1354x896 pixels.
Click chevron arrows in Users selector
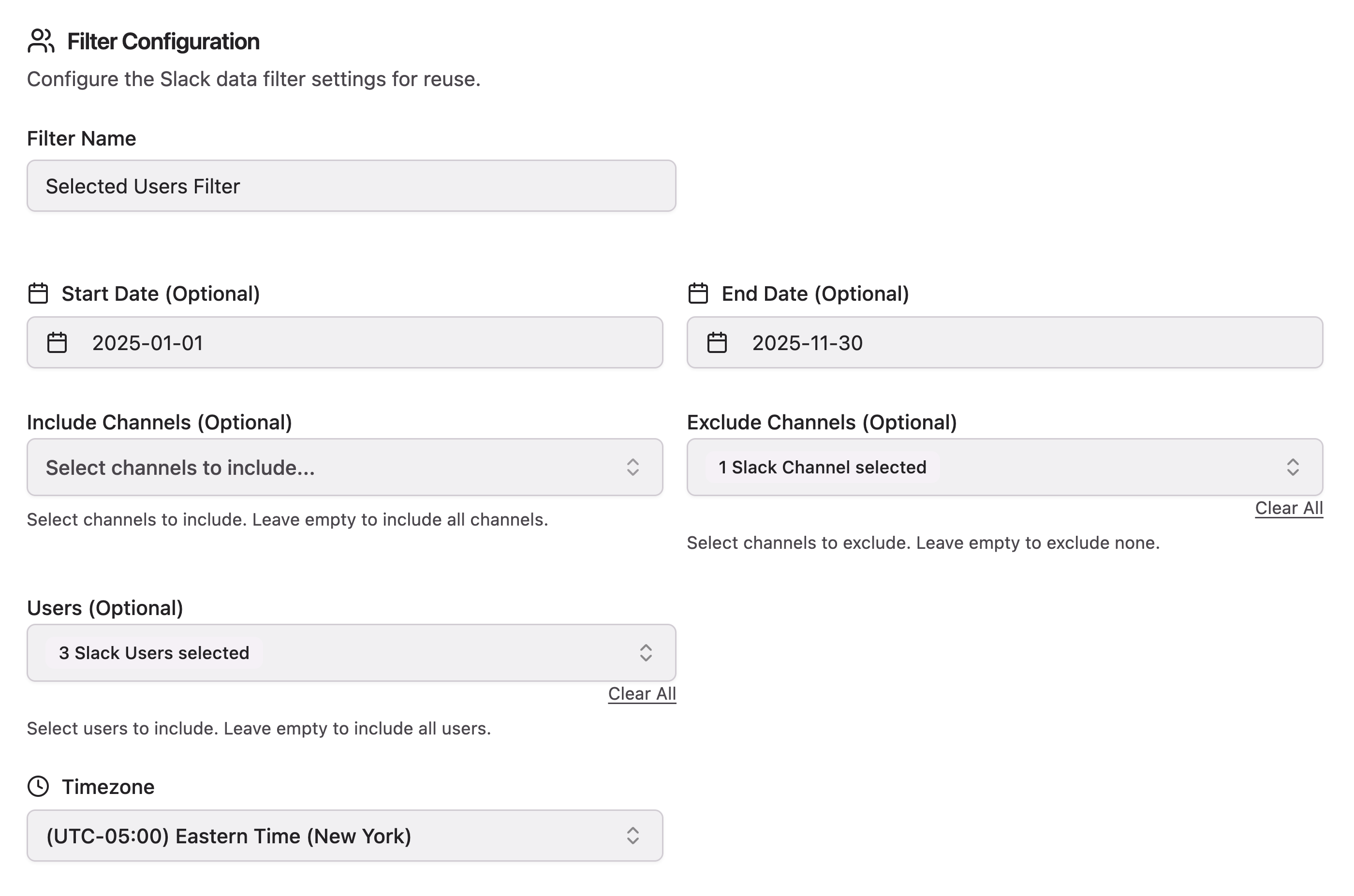tap(646, 653)
